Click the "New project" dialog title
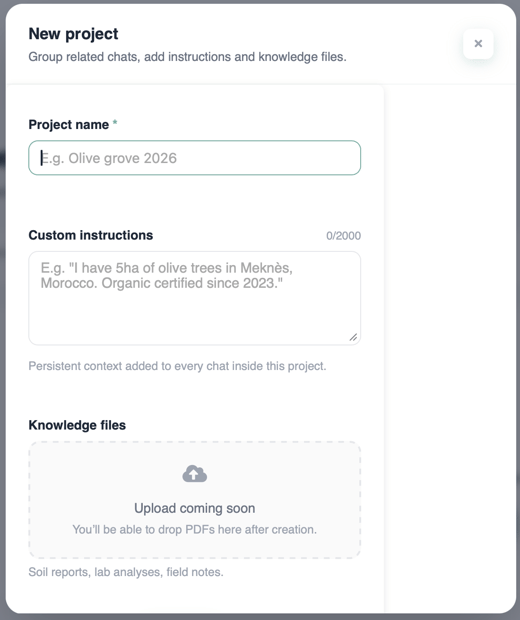The image size is (520, 620). pos(73,34)
